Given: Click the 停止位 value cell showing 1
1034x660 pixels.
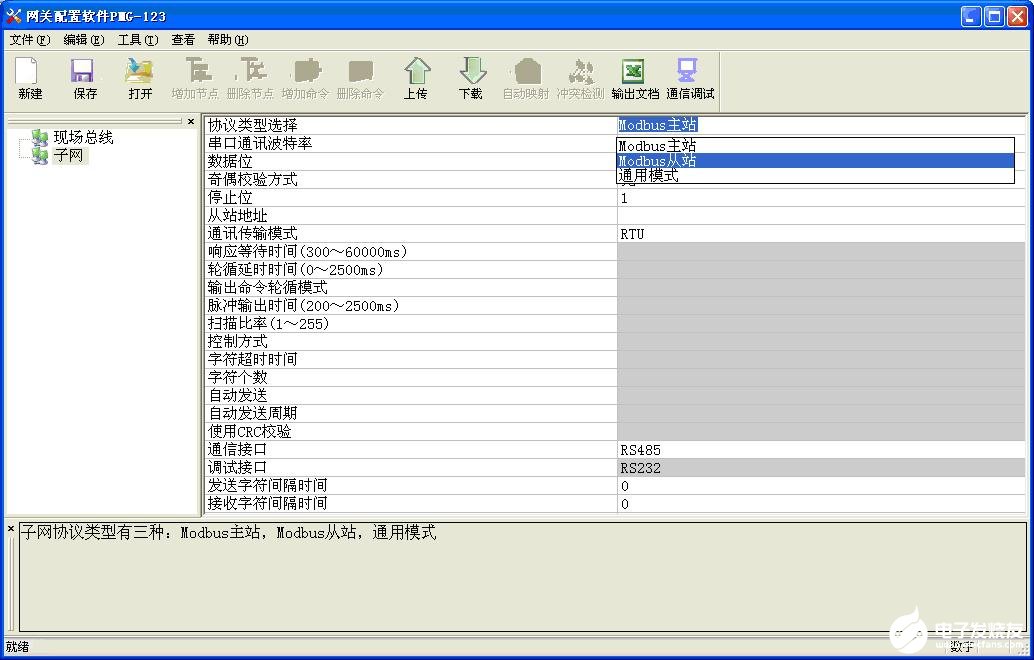Looking at the screenshot, I should click(x=821, y=198).
